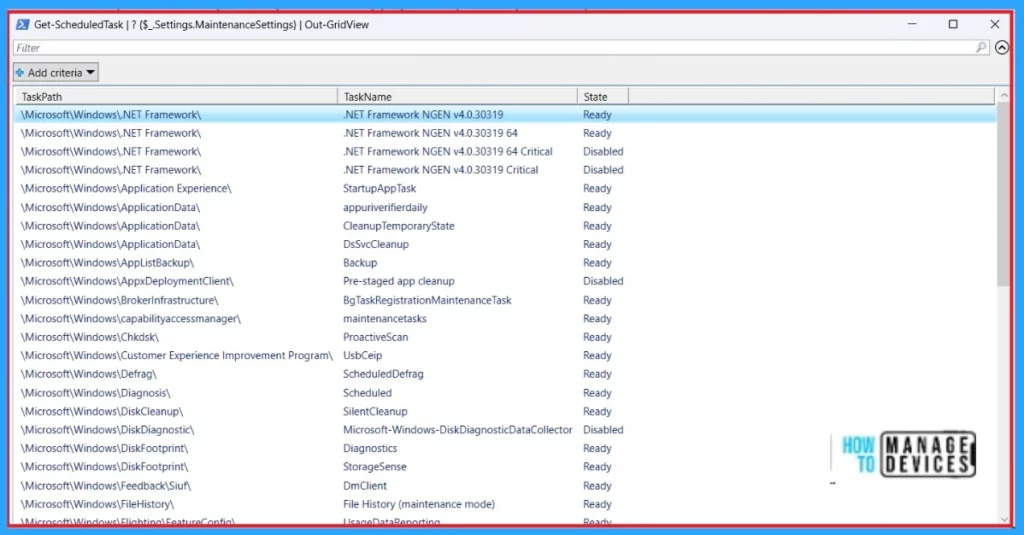This screenshot has width=1024, height=535.
Task: Select the ProactiveScan task
Action: pos(376,337)
